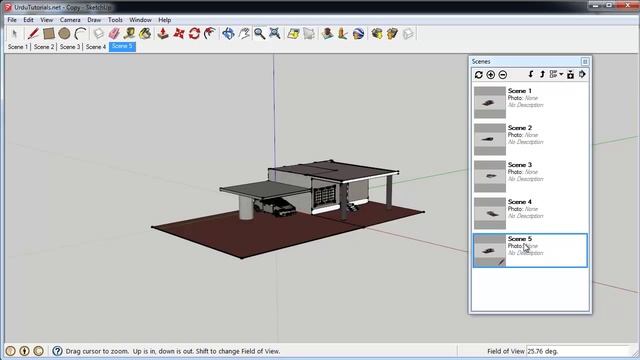The image size is (640, 360).
Task: Open the Camera menu
Action: click(x=70, y=20)
